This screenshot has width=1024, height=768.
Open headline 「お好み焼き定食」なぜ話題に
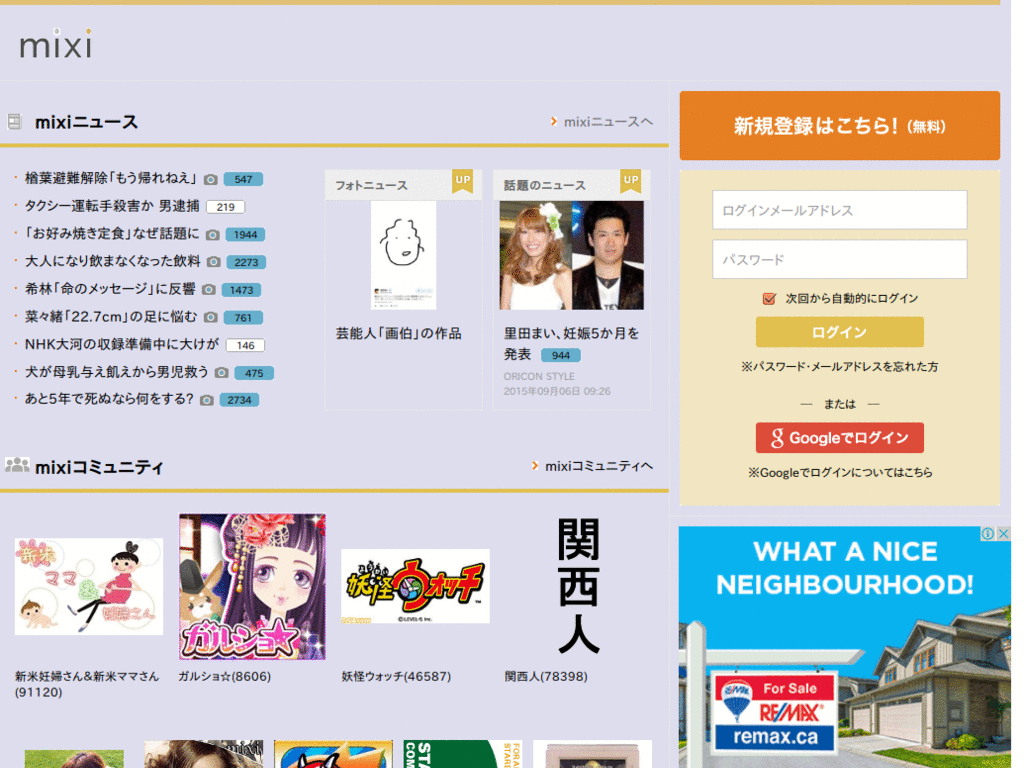tap(112, 234)
